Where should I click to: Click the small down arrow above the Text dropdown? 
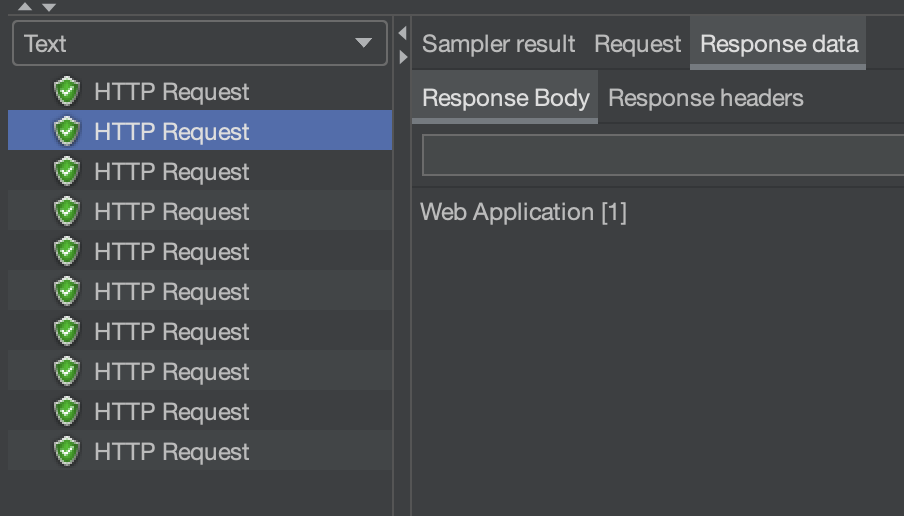48,7
